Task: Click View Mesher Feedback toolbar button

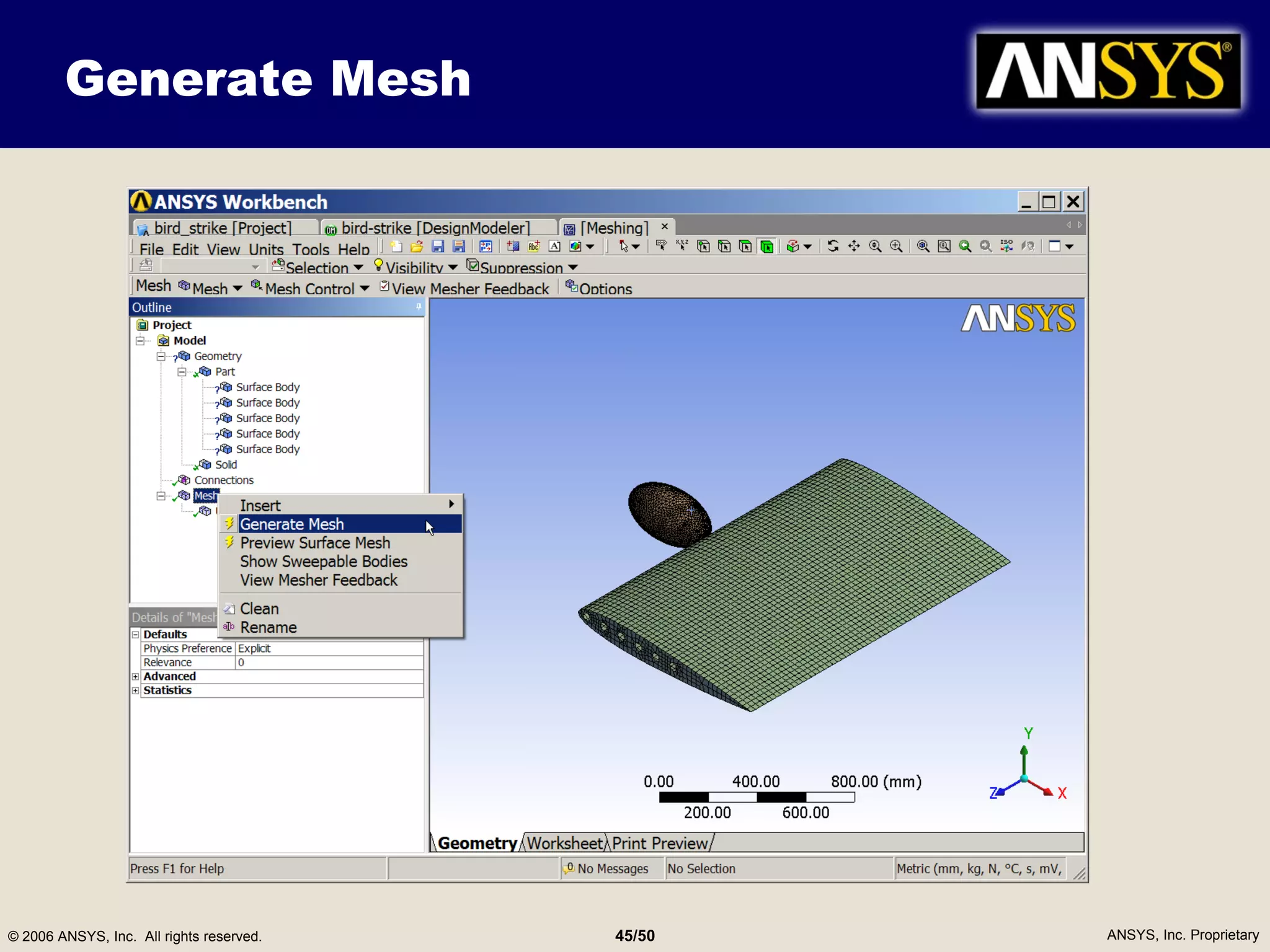Action: pos(464,288)
